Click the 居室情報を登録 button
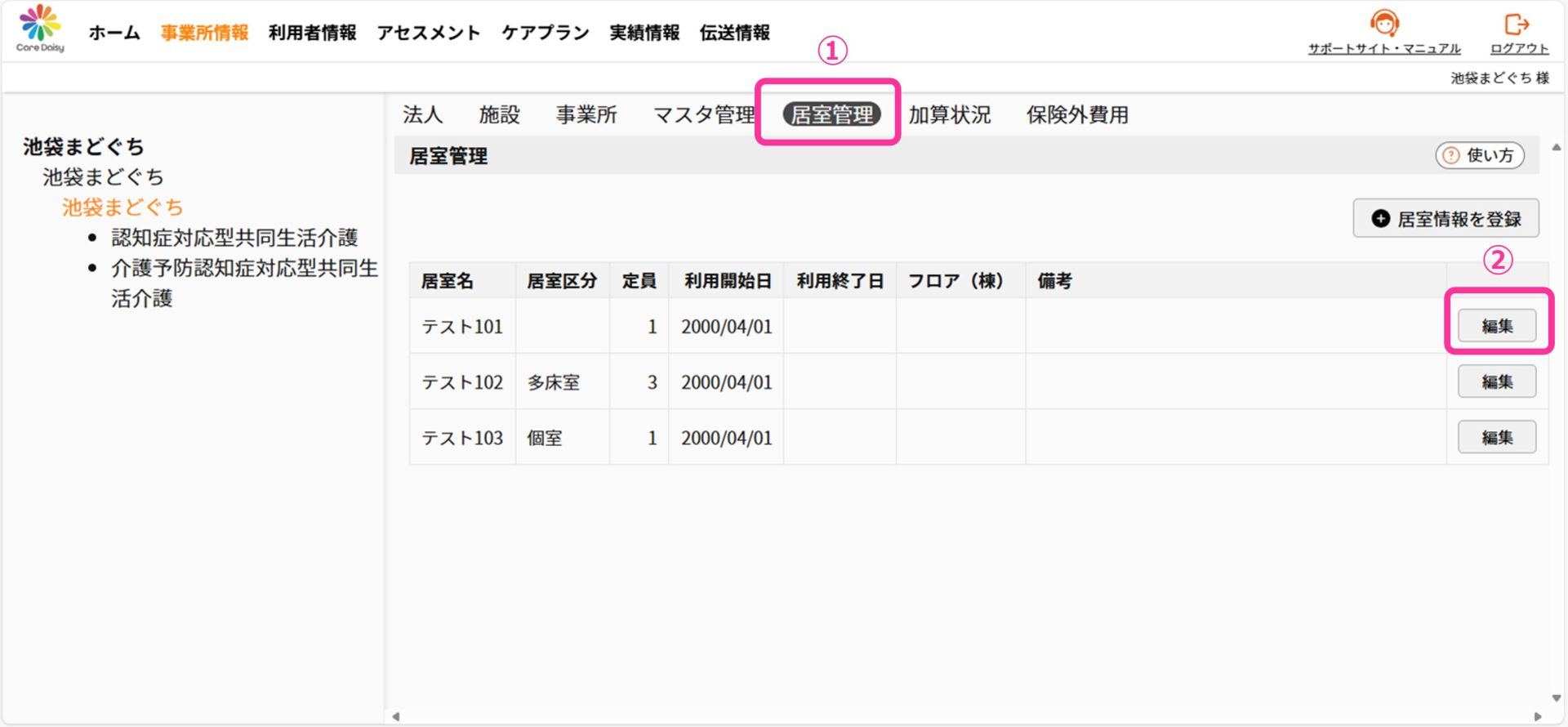The height and width of the screenshot is (727, 1568). [1445, 218]
